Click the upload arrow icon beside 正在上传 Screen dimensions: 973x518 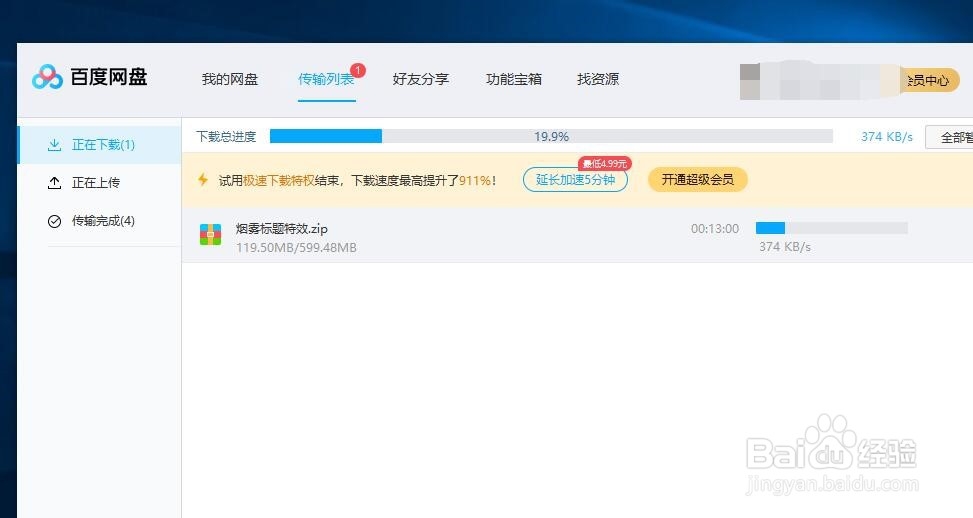[55, 182]
